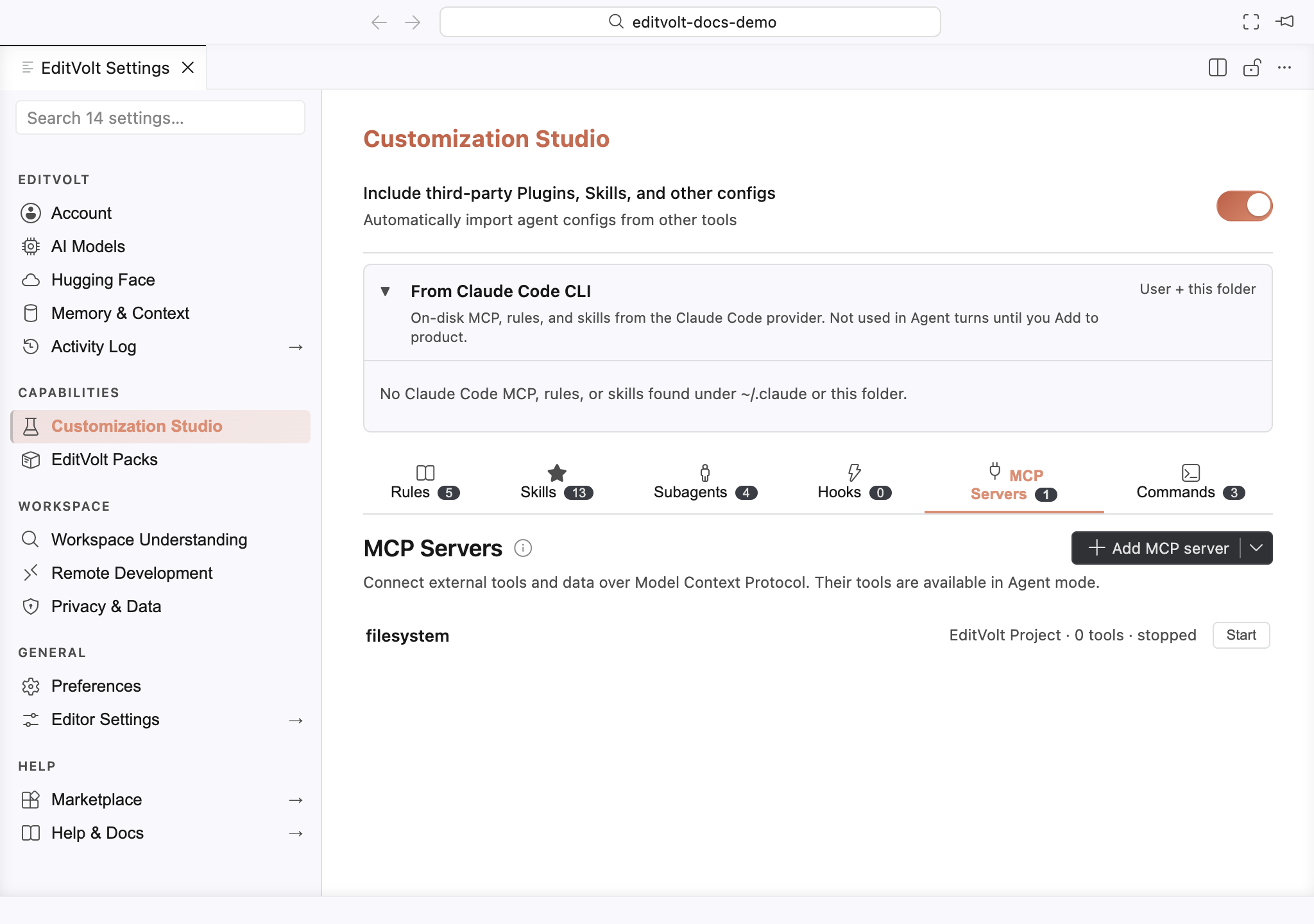
Task: Open EditVolt Packs page
Action: point(160,459)
